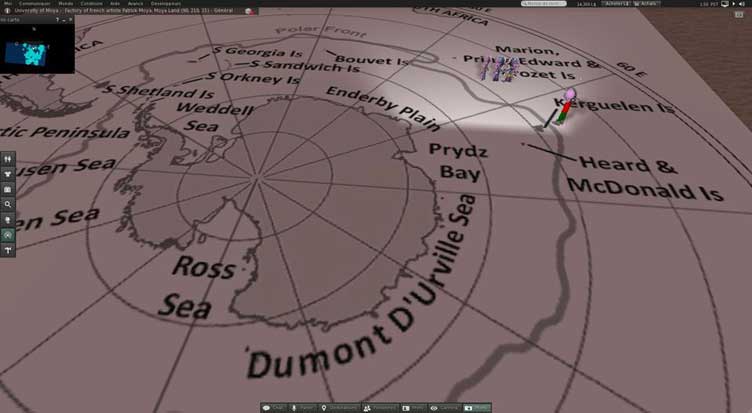
Task: Click the search magnifier in left toolbar
Action: click(x=8, y=203)
